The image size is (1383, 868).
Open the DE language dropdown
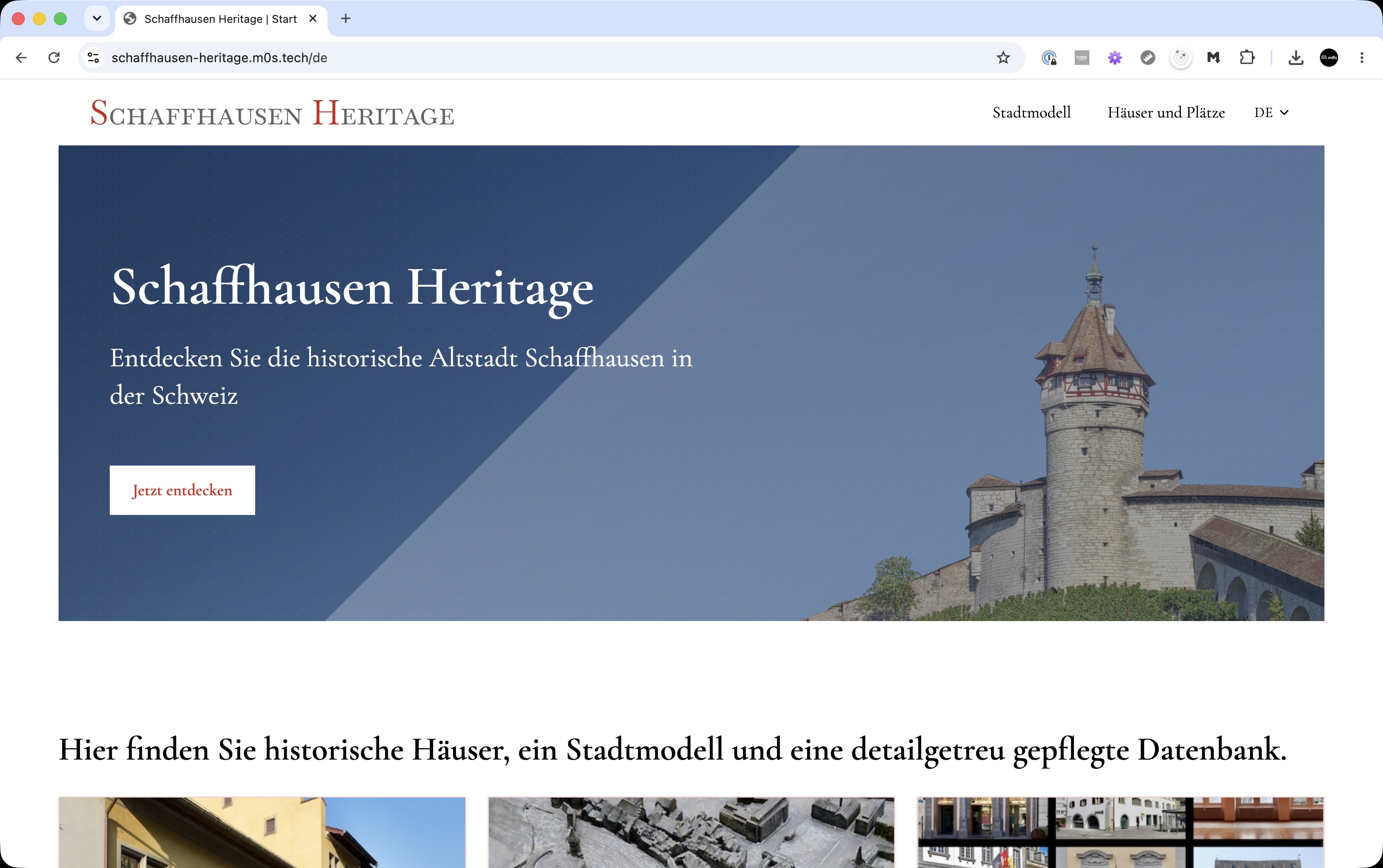pos(1271,113)
